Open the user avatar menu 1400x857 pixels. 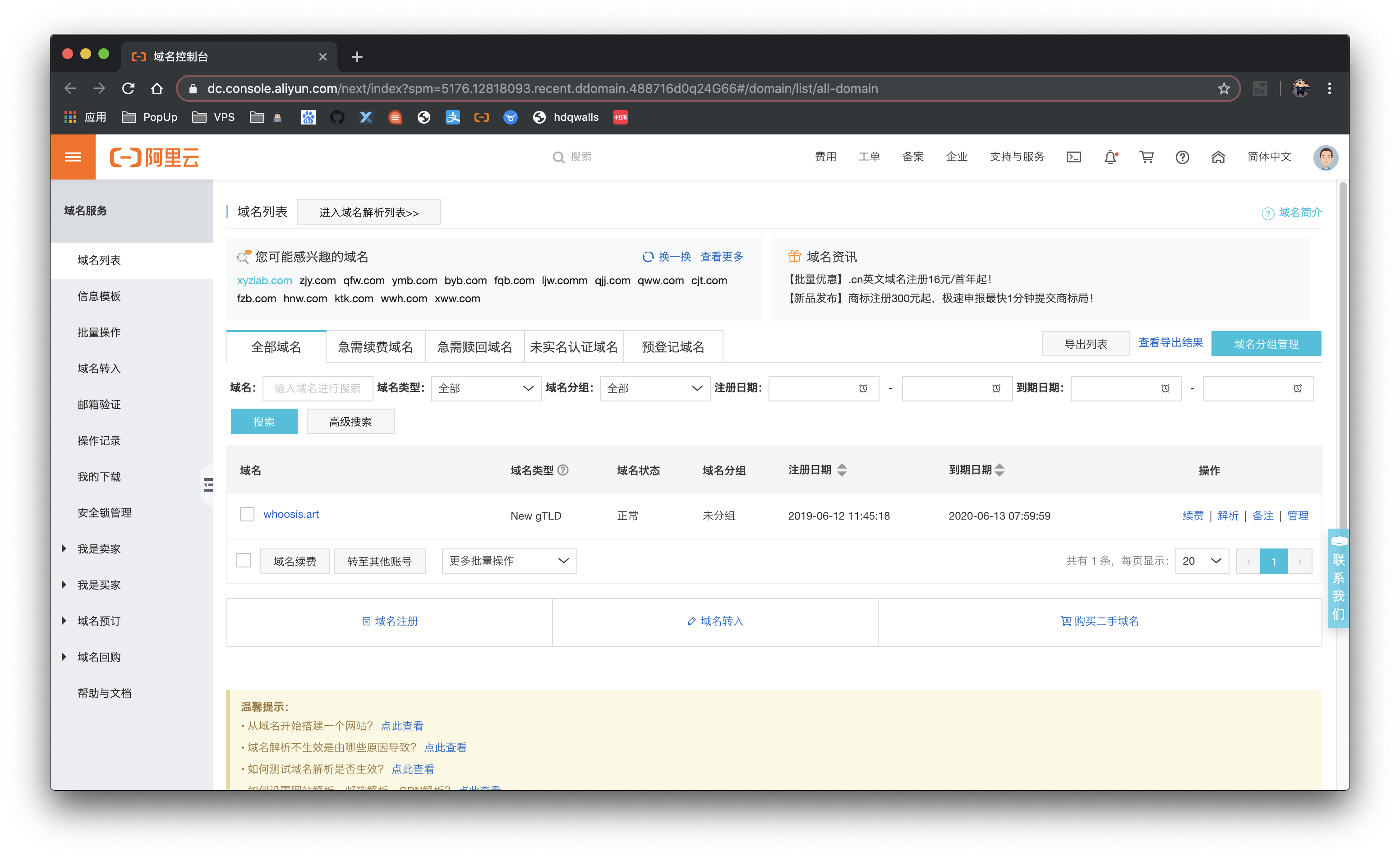click(1325, 157)
